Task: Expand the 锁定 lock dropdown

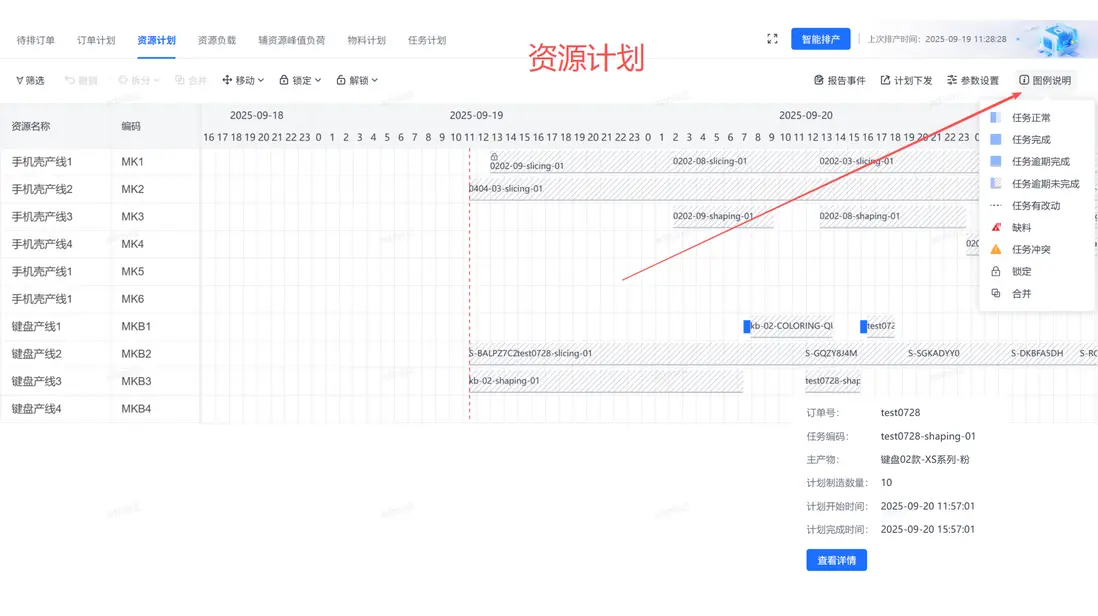Action: point(300,80)
